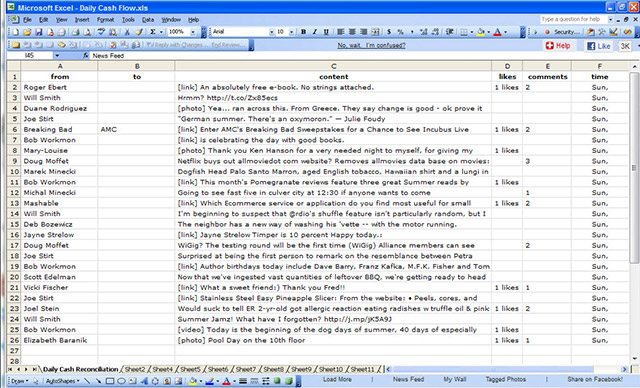Screen dimensions: 640x388
Task: Click the AutoSum sigma icon
Action: tap(153, 32)
